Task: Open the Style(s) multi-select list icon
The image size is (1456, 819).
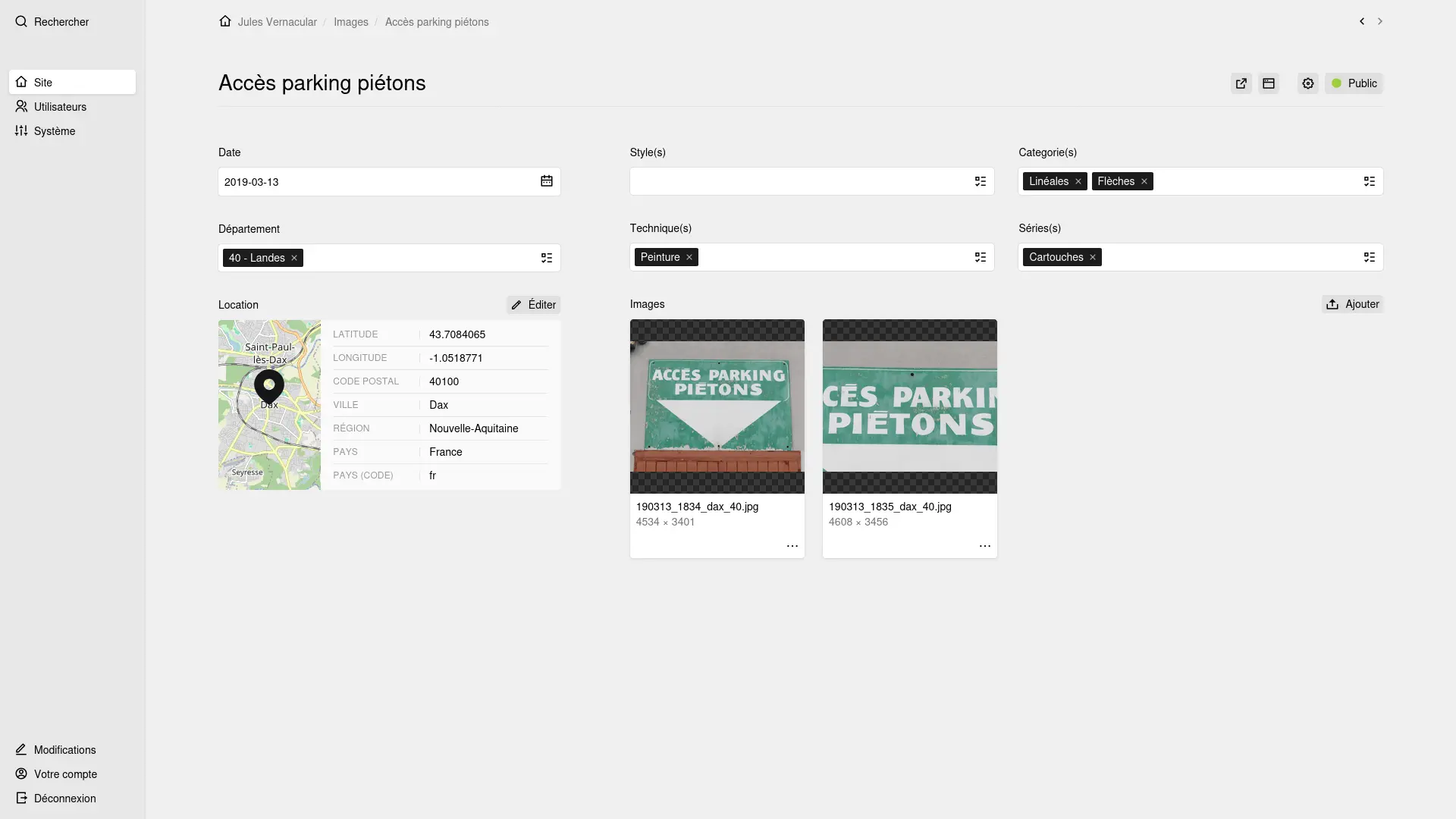Action: point(980,181)
